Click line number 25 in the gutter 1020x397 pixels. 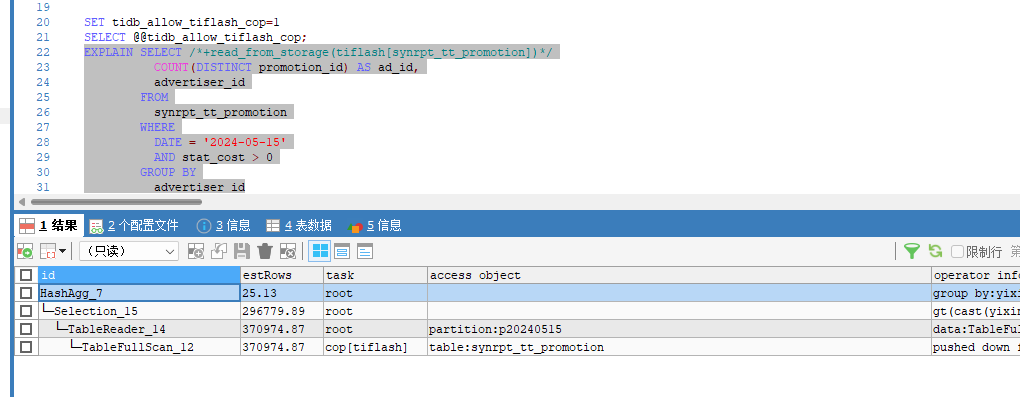coord(43,97)
